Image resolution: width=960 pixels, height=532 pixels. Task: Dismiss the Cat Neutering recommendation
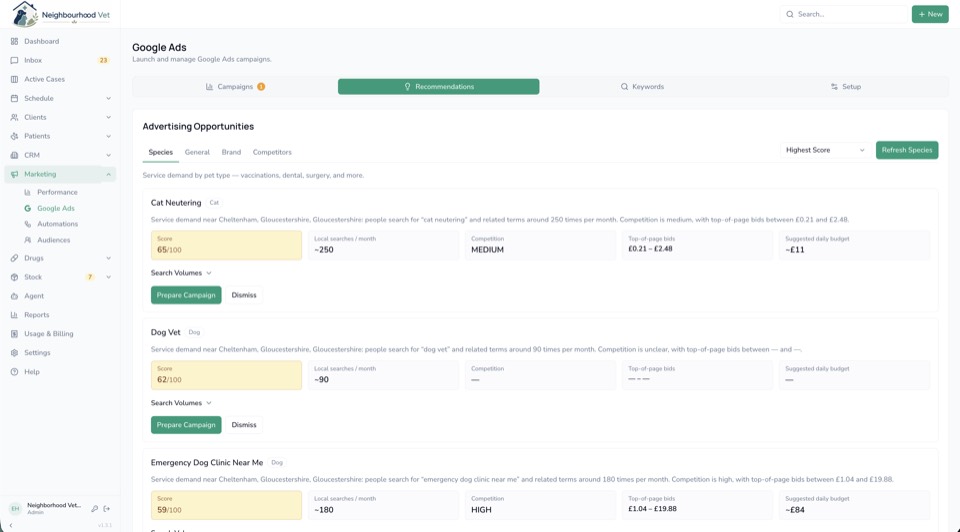point(244,295)
